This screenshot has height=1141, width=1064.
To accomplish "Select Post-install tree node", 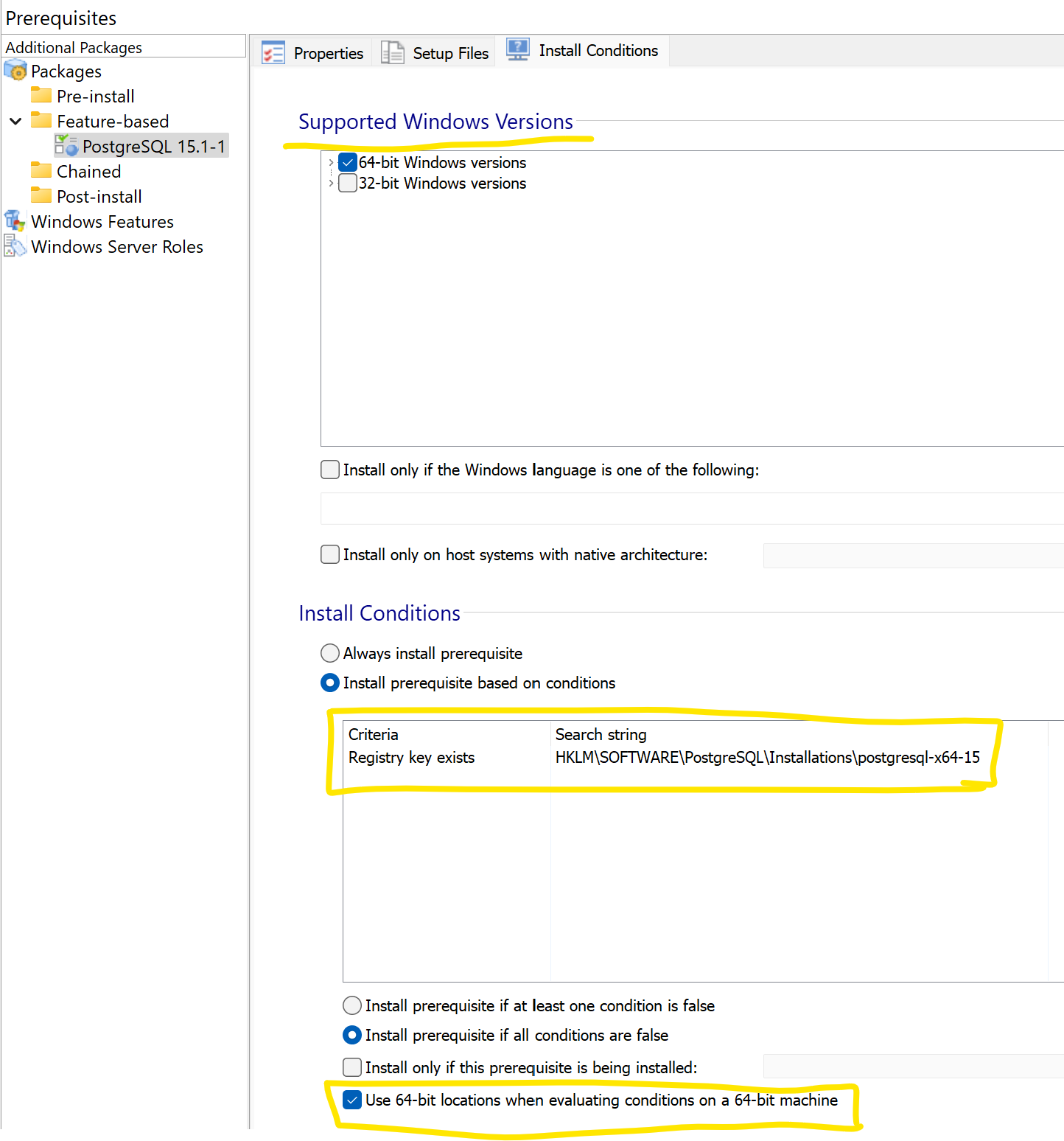I will pos(99,197).
